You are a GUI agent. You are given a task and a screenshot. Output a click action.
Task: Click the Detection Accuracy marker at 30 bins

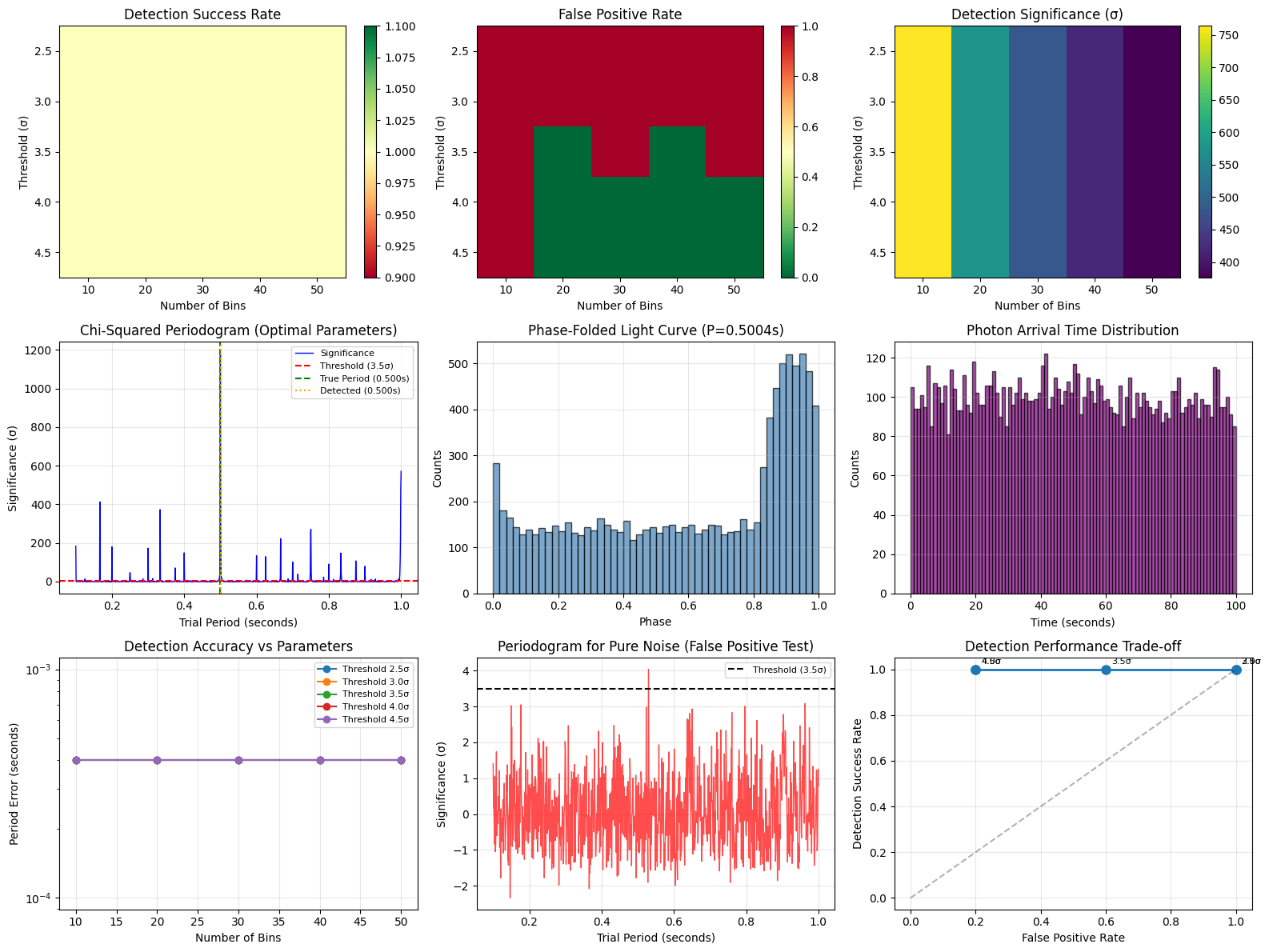click(x=238, y=760)
